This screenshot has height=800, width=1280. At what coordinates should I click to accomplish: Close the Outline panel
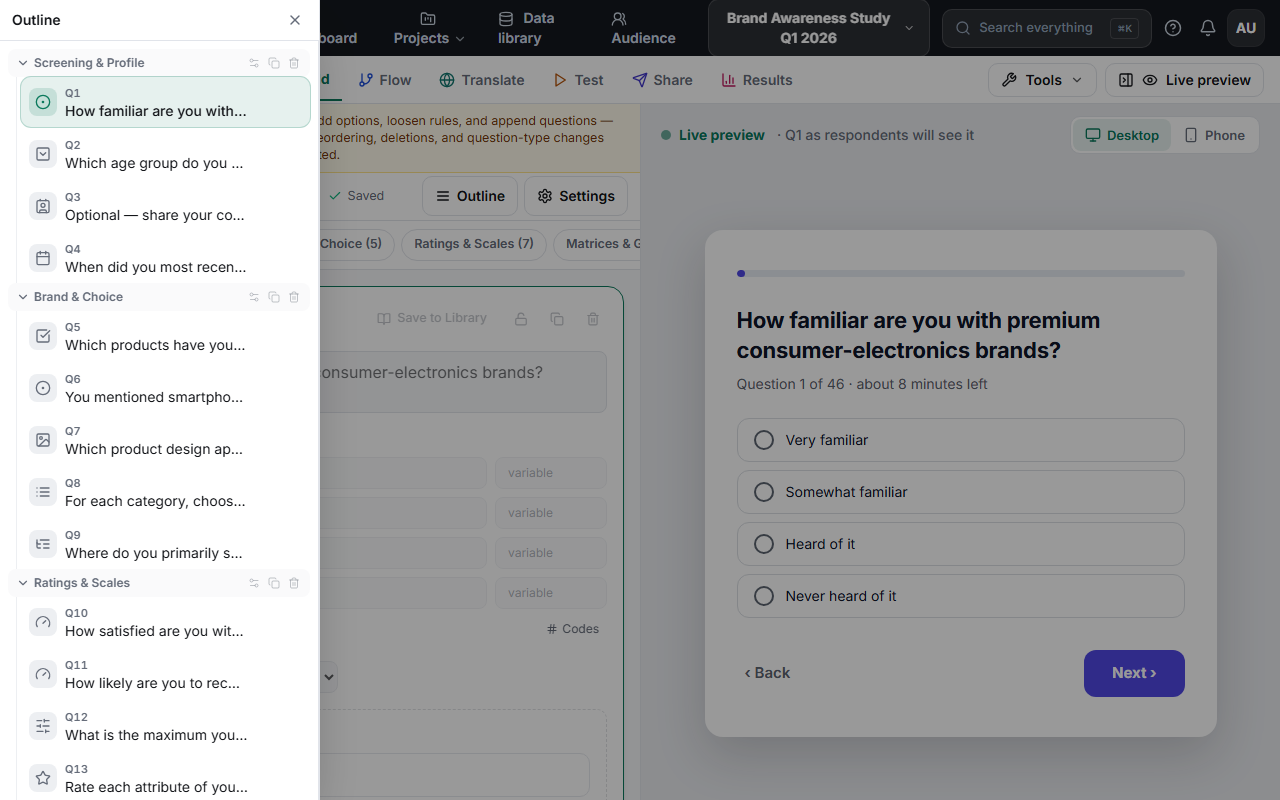(295, 20)
